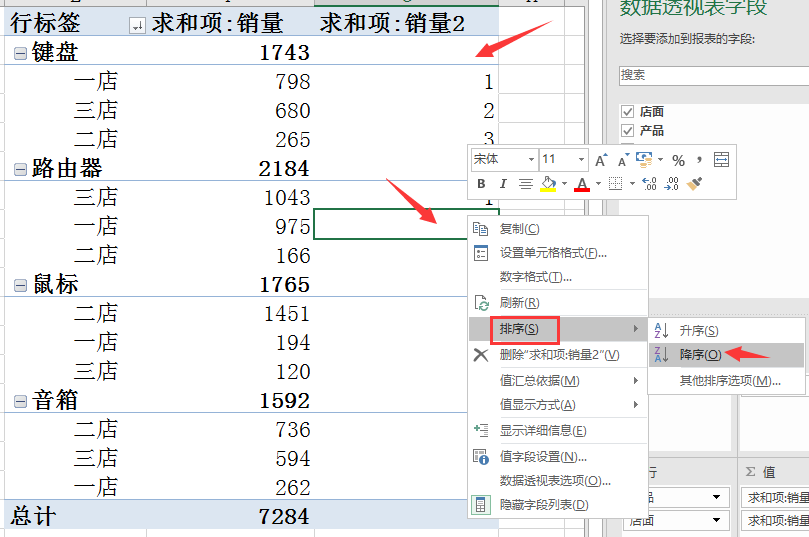Toggle bold in the mini toolbar
This screenshot has width=809, height=537.
click(481, 184)
